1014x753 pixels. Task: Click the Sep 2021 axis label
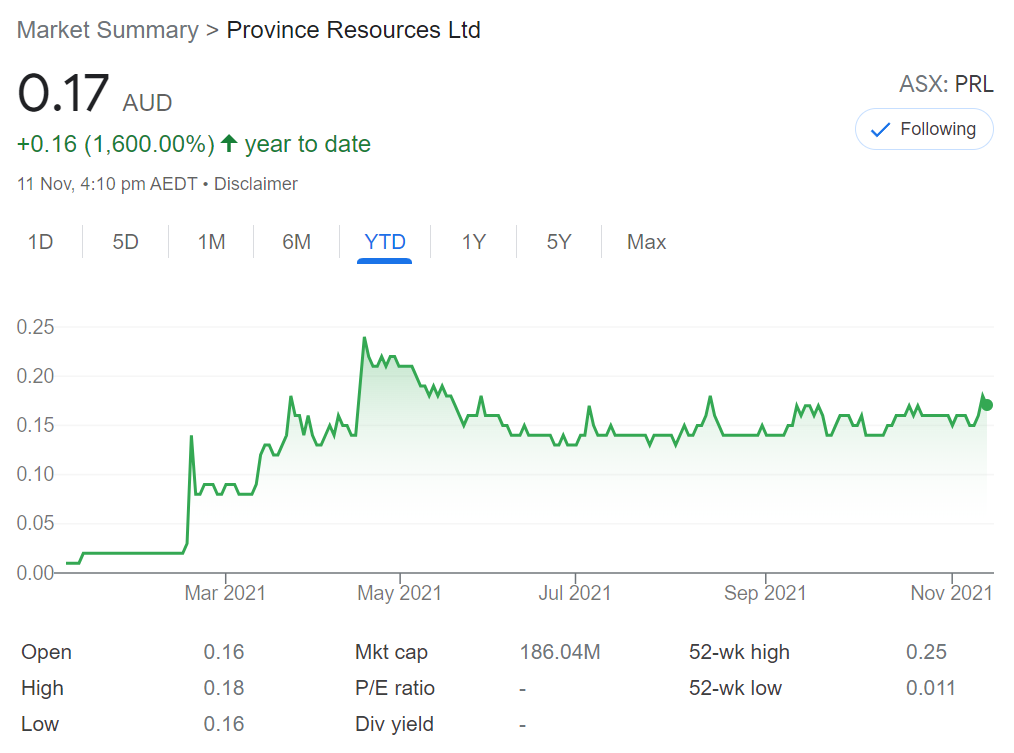tap(765, 593)
